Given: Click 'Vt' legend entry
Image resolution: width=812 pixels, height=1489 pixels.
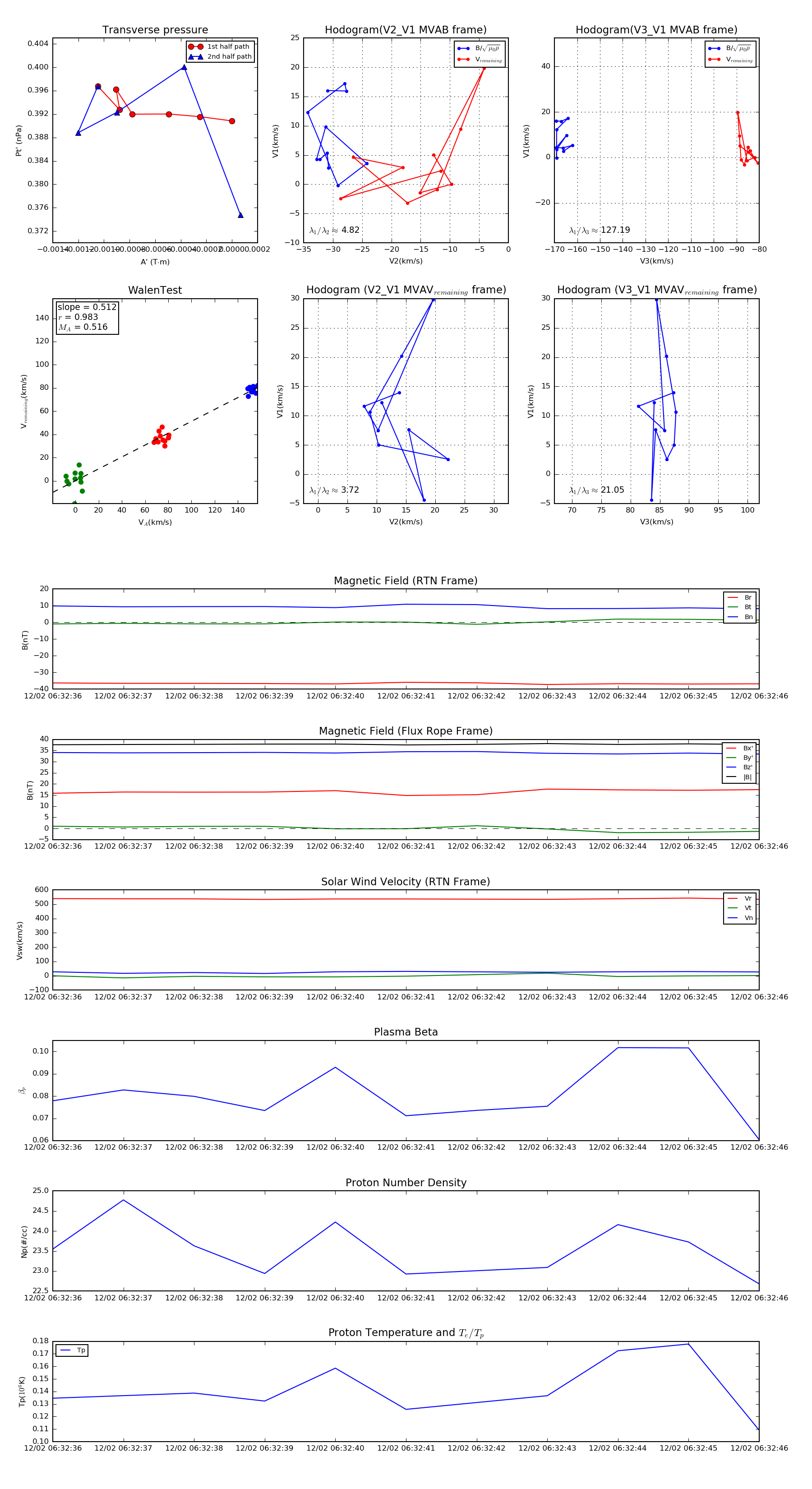Looking at the screenshot, I should click(740, 908).
